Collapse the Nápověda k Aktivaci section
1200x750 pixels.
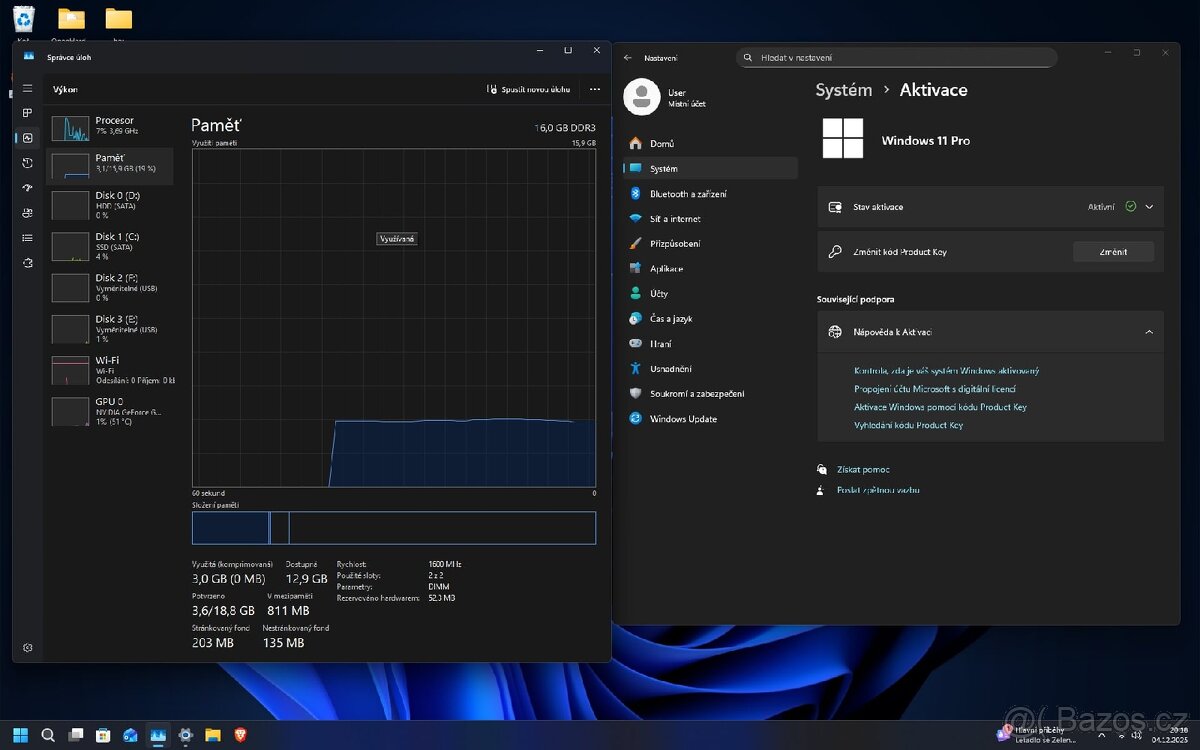coord(1149,331)
